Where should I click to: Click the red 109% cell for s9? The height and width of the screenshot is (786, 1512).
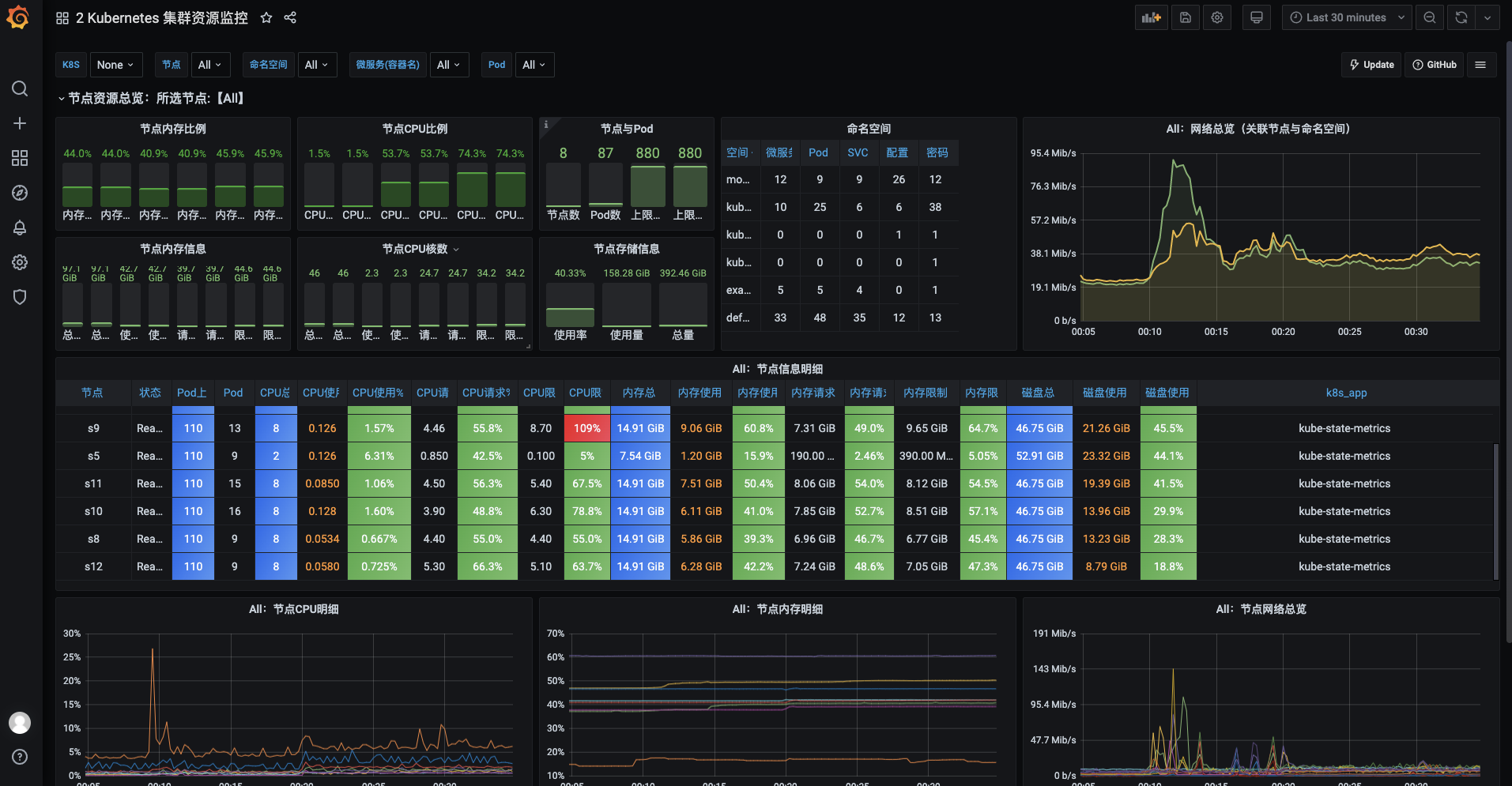click(x=586, y=428)
